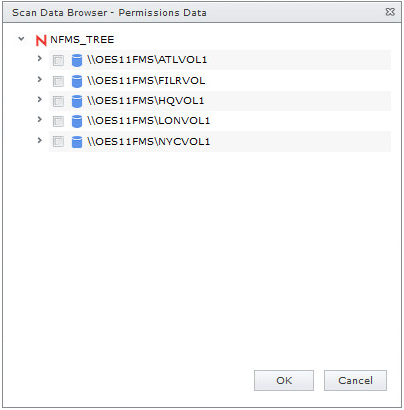Collapse the NFMS_TREE root node
The image size is (404, 410).
(21, 39)
